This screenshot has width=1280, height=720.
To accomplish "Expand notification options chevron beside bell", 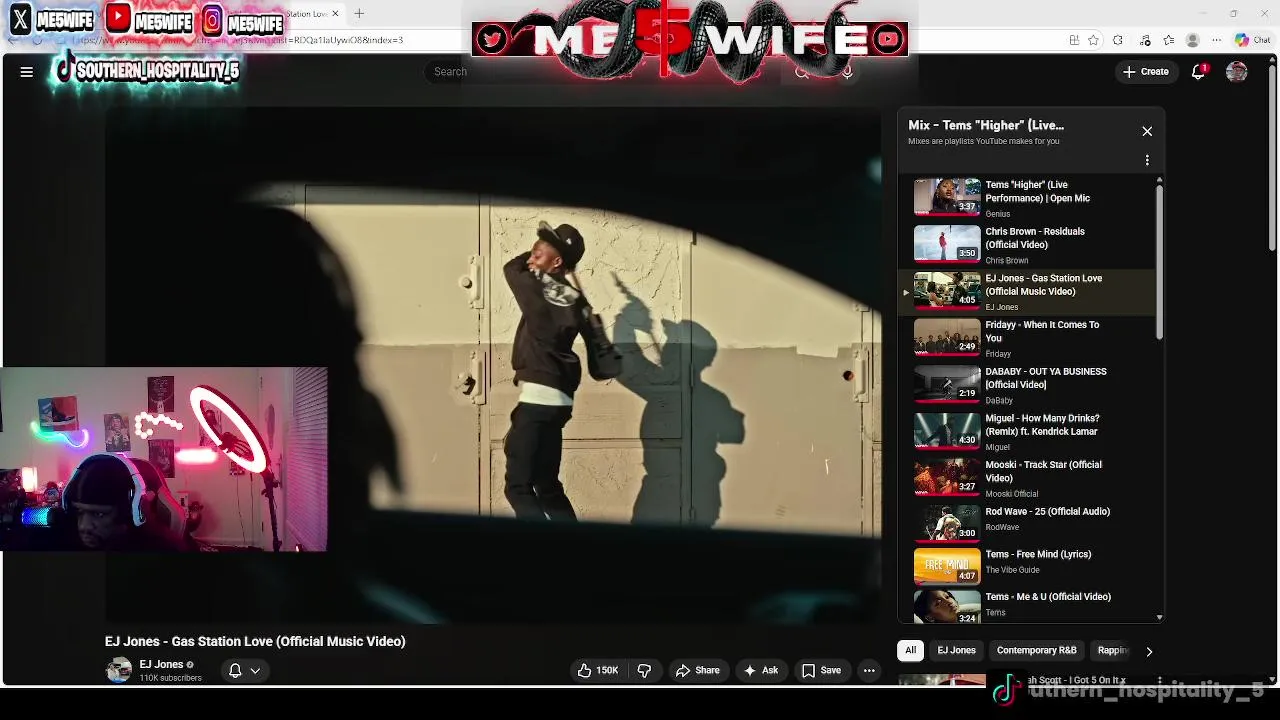I will click(x=255, y=671).
